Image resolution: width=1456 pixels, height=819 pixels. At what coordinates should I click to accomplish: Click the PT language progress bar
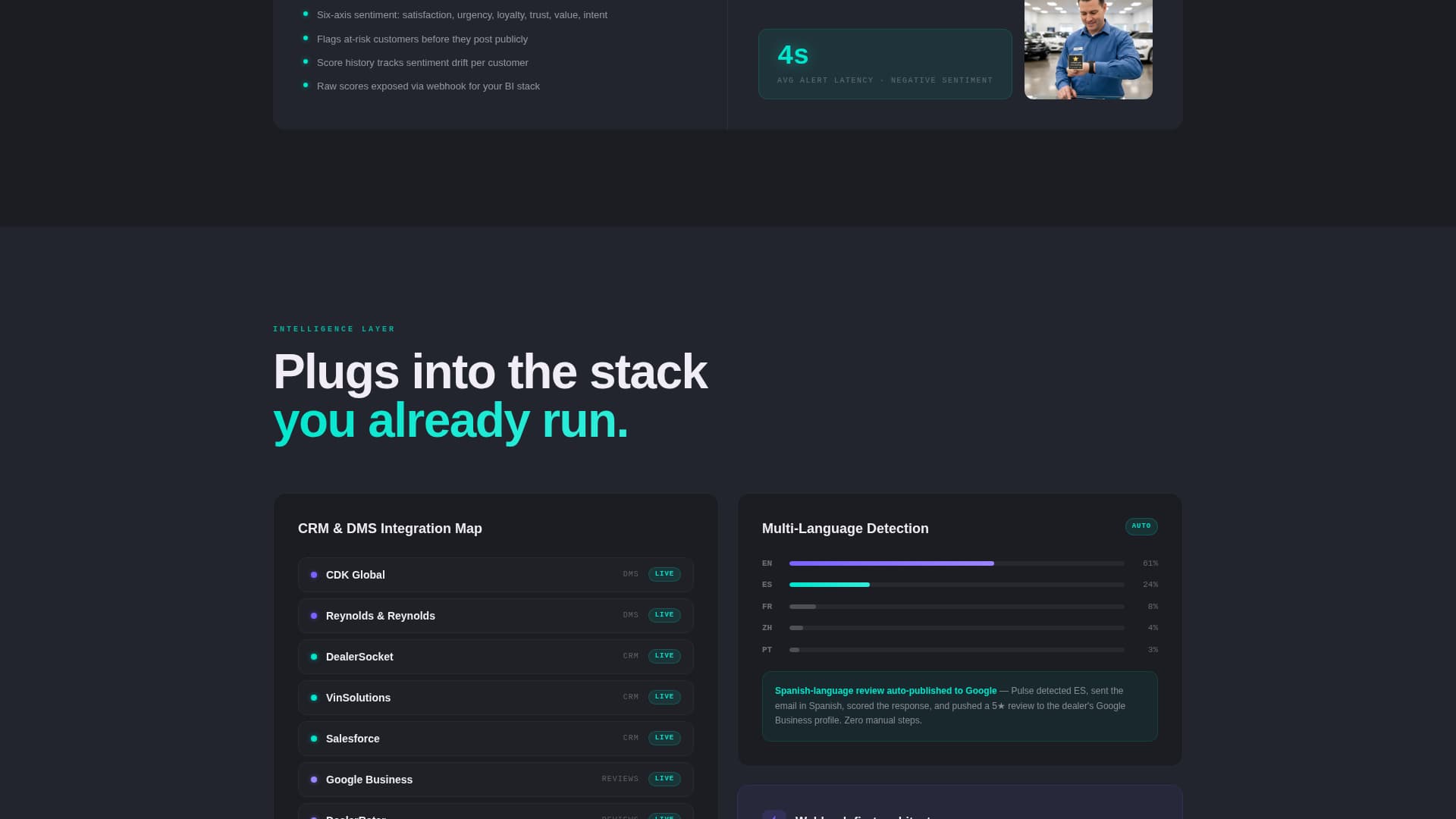coord(957,650)
